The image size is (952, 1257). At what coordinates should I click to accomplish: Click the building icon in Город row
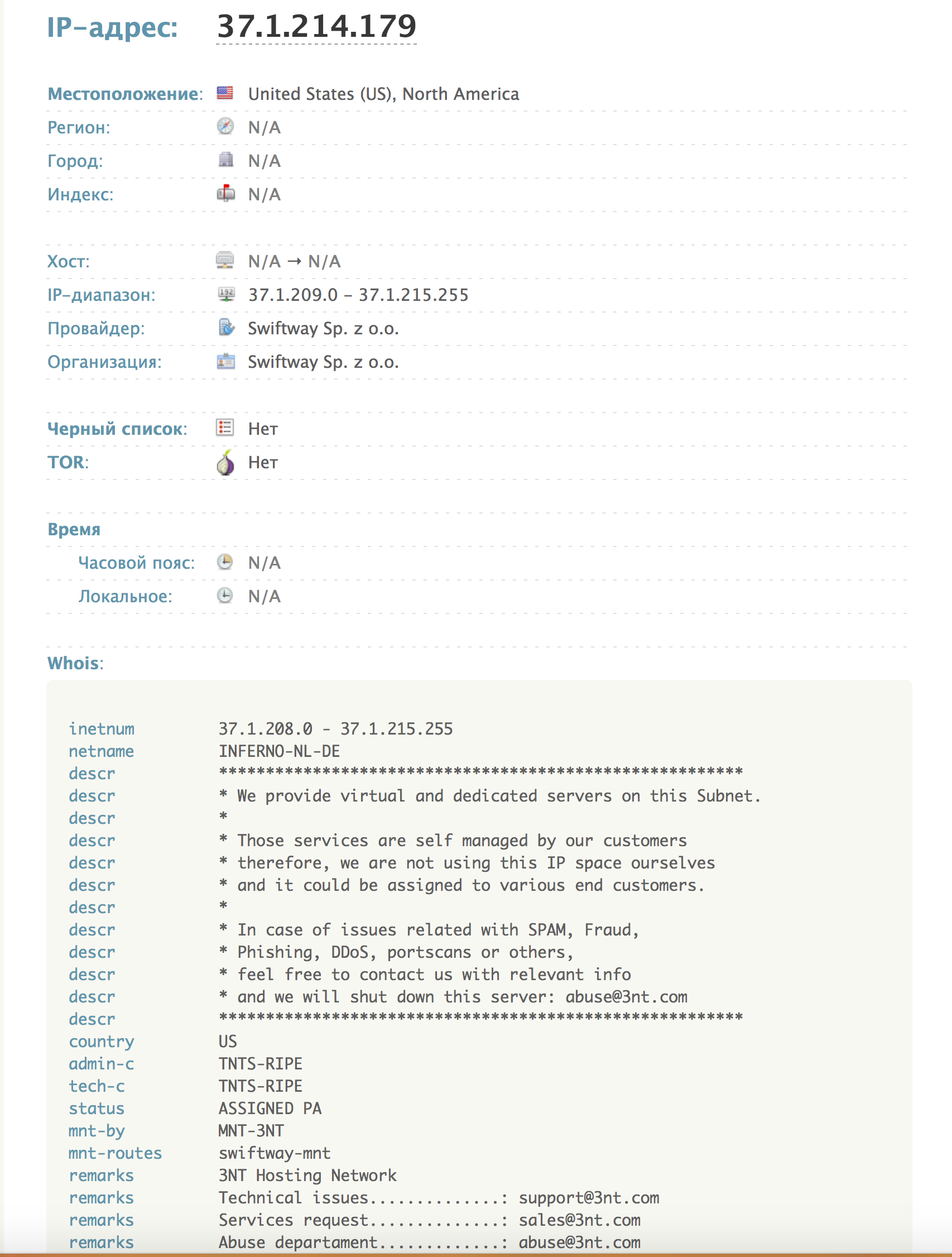pos(225,160)
